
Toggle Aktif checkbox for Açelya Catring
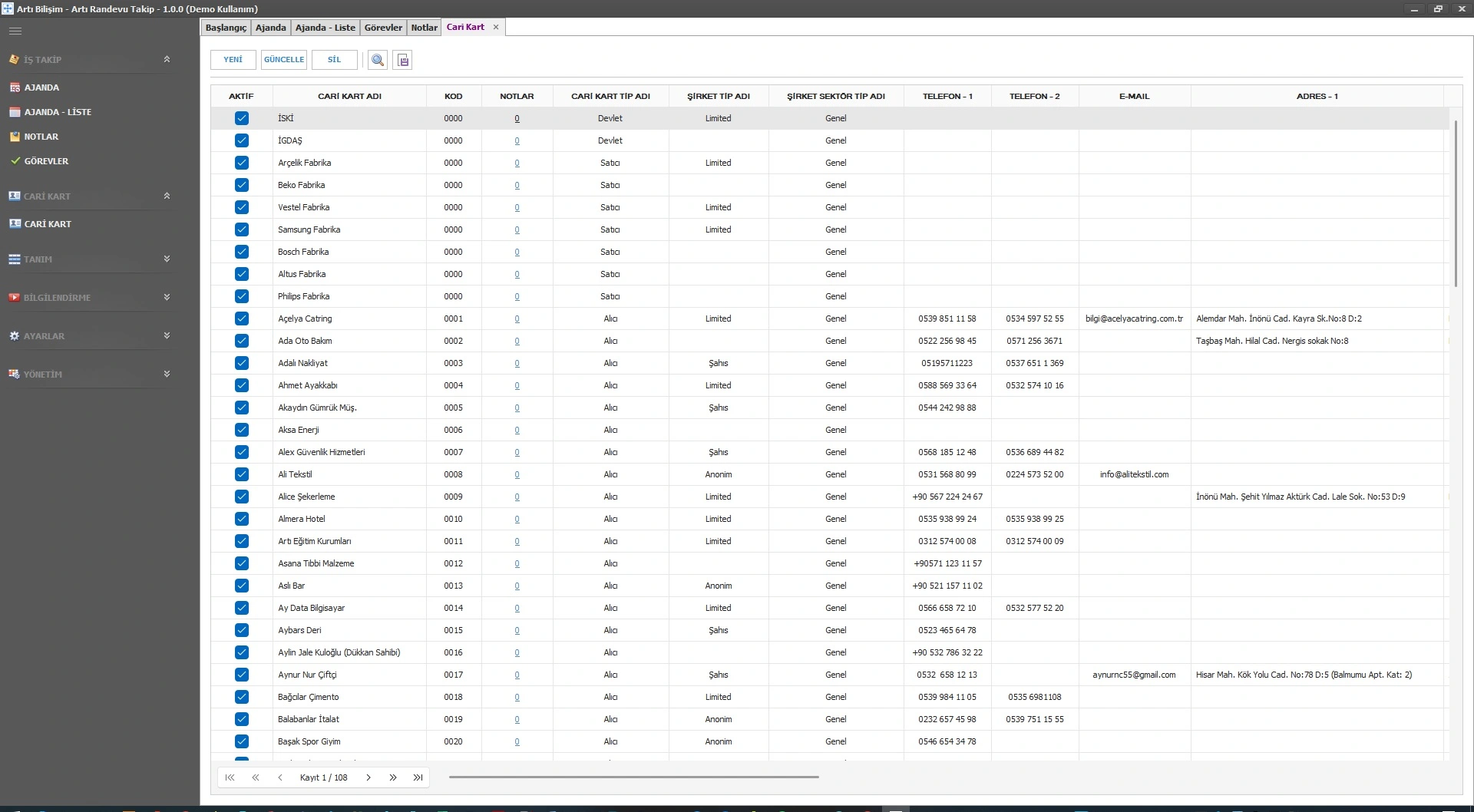tap(242, 319)
